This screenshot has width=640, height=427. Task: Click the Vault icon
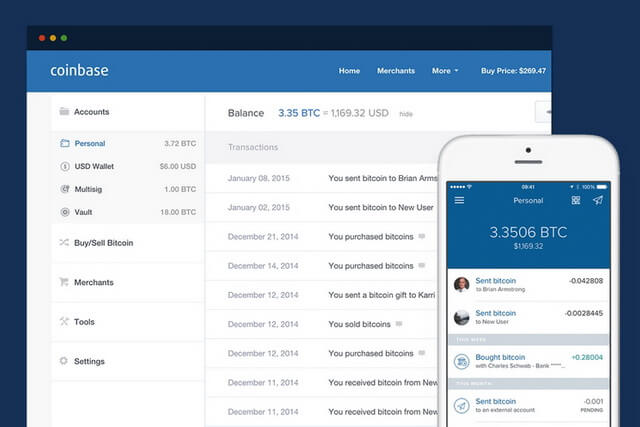[65, 212]
